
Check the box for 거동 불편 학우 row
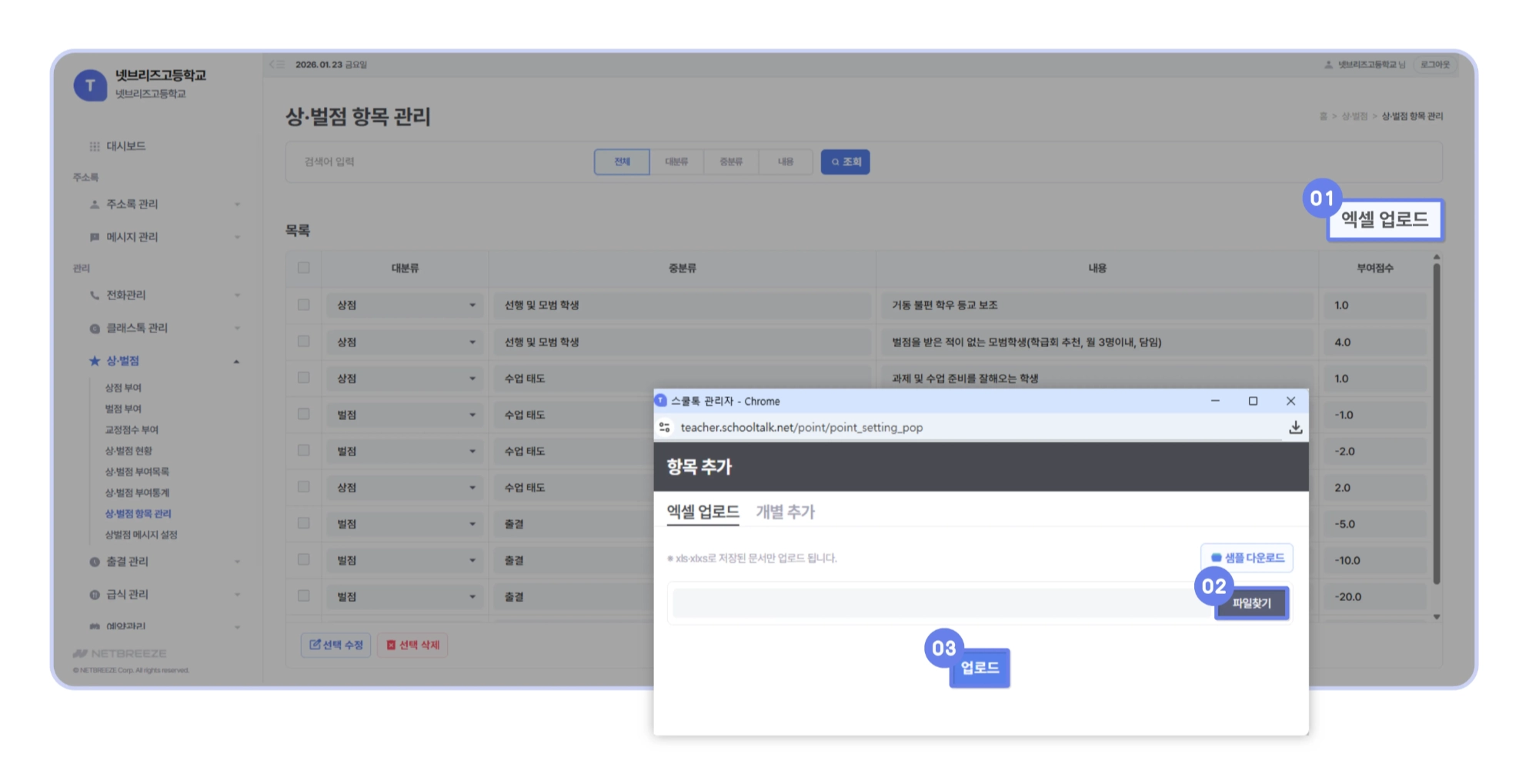click(304, 305)
